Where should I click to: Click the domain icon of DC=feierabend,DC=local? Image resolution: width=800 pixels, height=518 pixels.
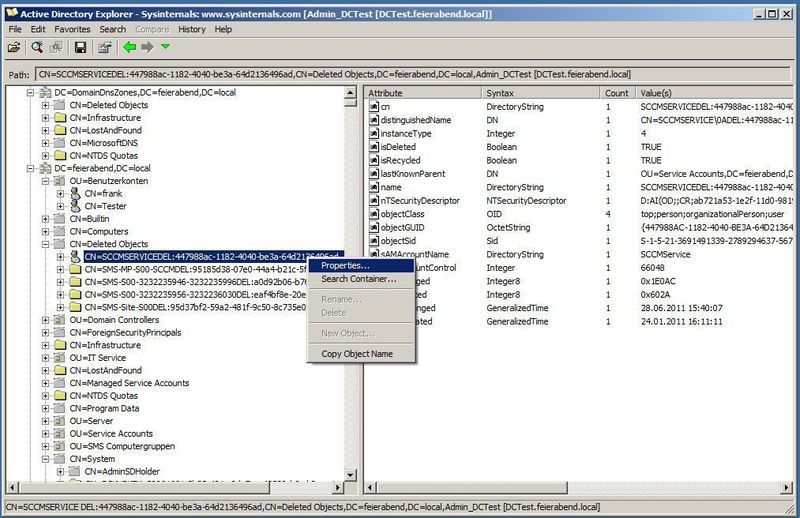pyautogui.click(x=45, y=168)
